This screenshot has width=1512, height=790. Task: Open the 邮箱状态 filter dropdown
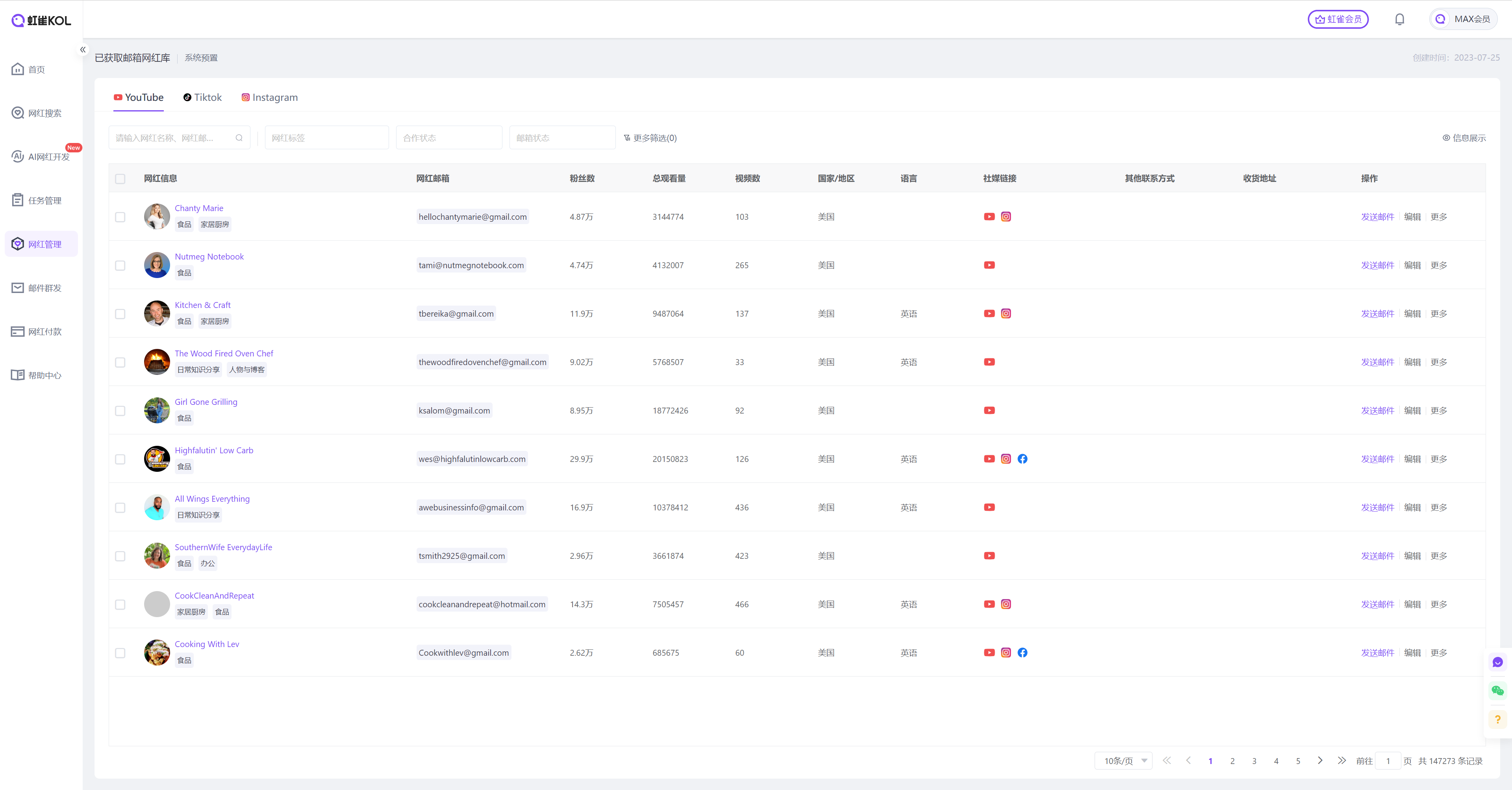click(x=562, y=138)
